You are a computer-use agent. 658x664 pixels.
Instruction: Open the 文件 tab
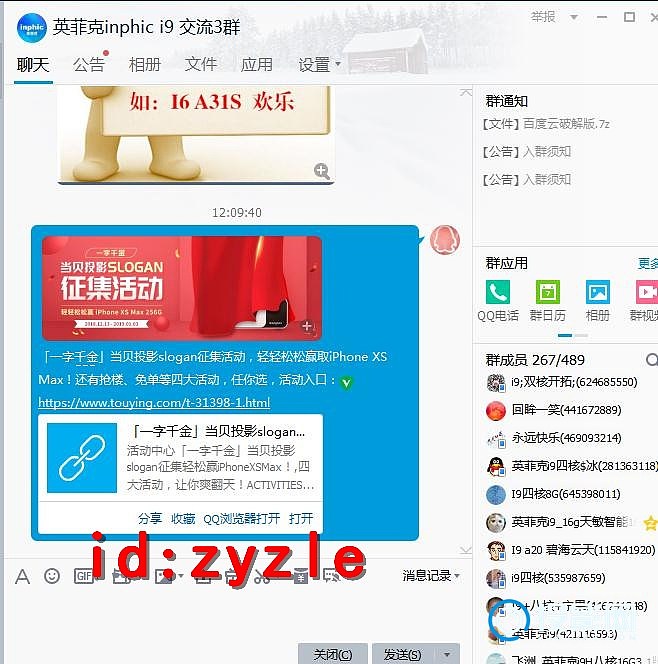coord(201,65)
